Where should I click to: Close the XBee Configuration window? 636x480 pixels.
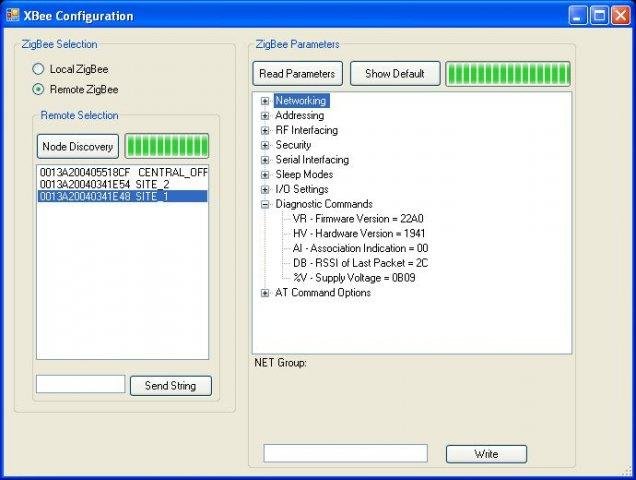coord(621,15)
